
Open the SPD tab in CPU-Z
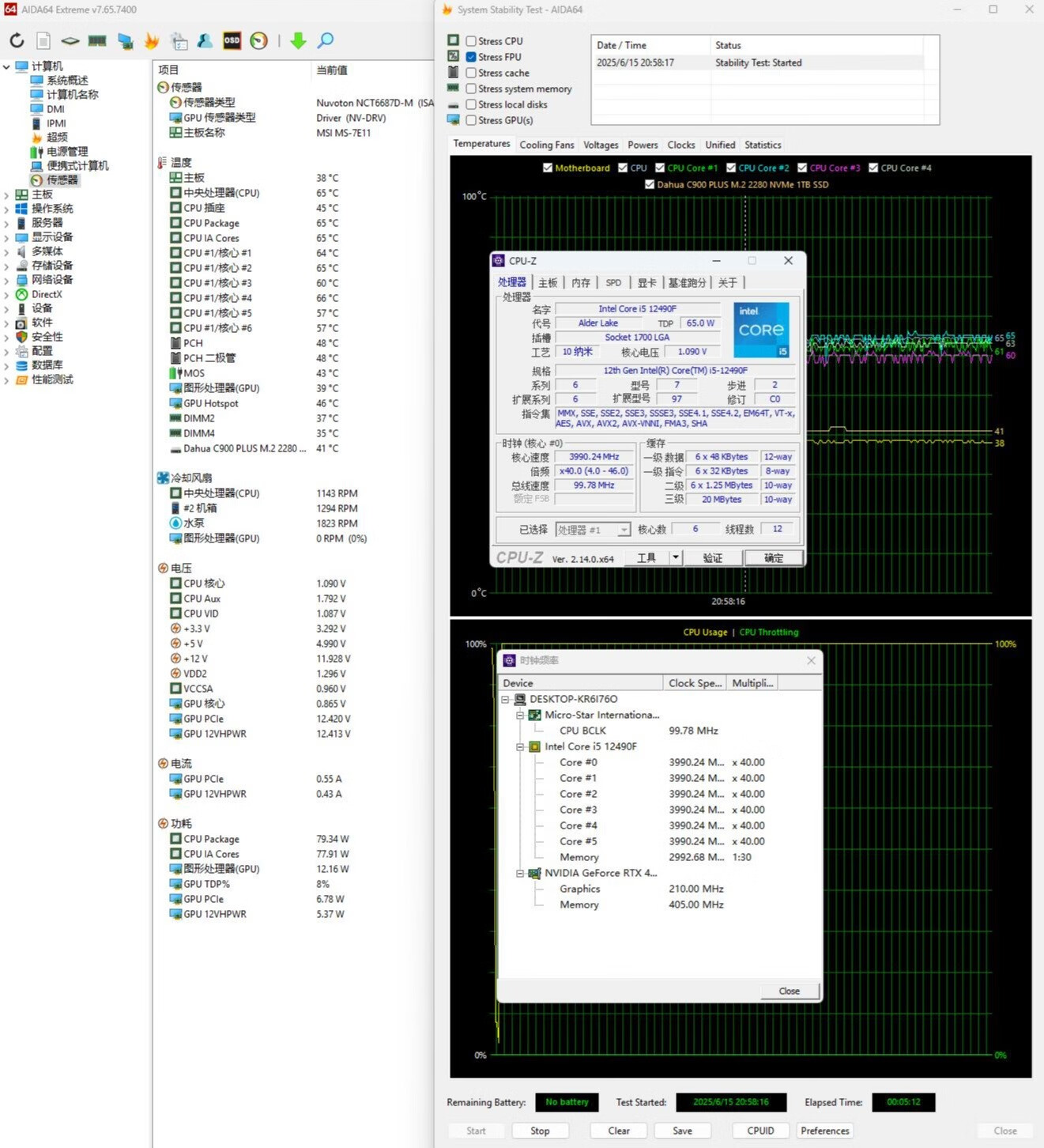613,282
